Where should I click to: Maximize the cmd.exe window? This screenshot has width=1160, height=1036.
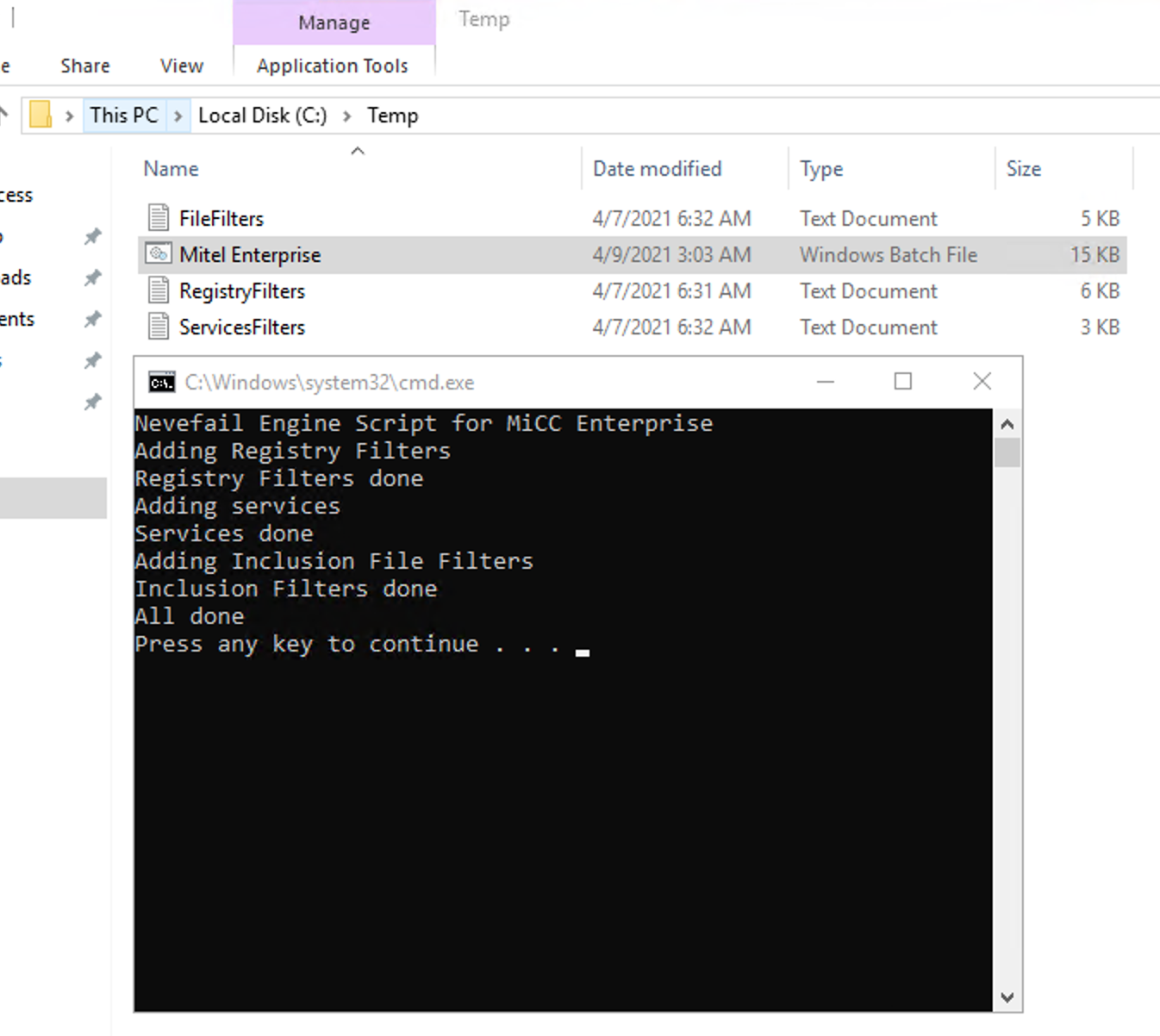click(x=903, y=381)
